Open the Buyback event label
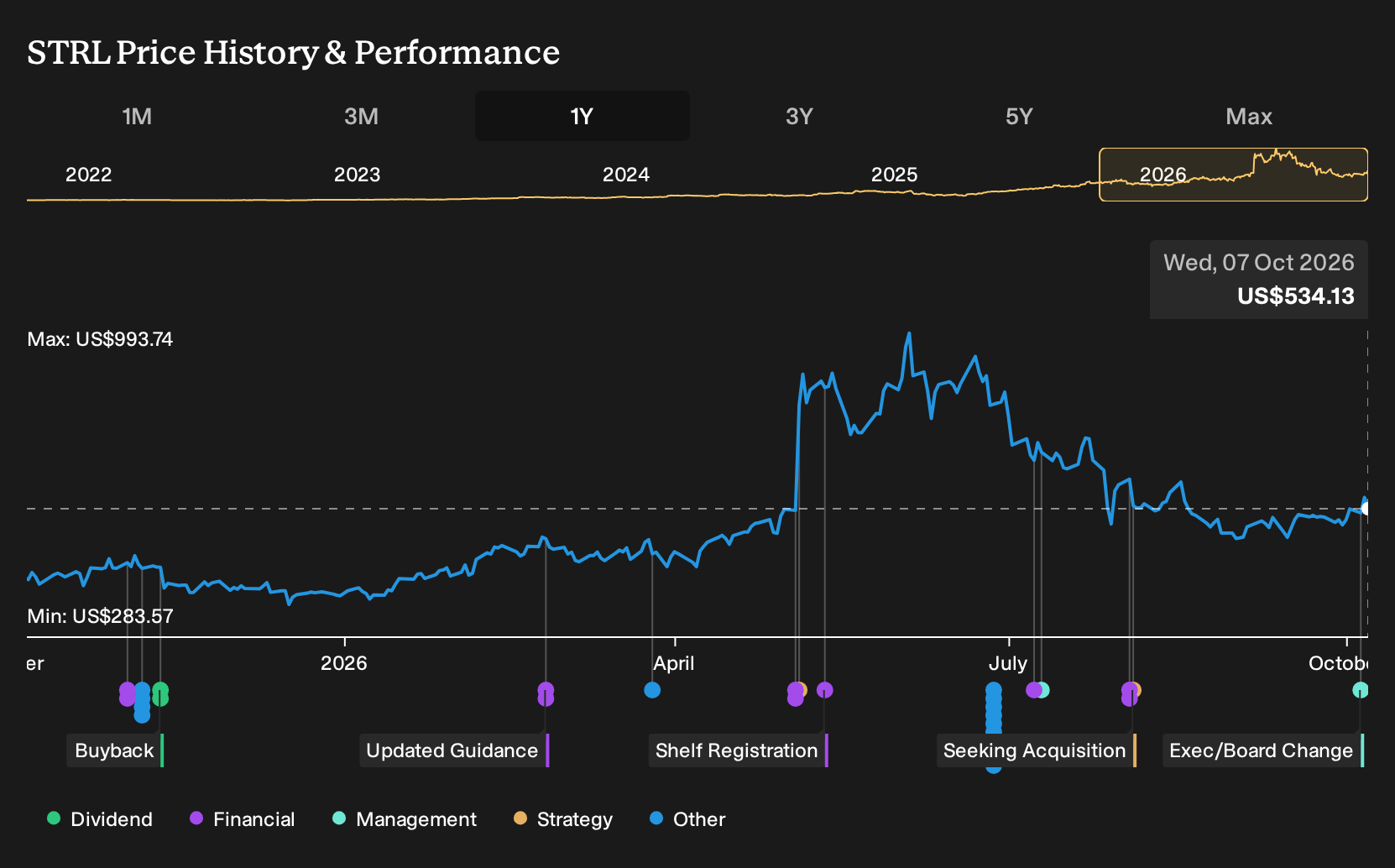 point(115,750)
